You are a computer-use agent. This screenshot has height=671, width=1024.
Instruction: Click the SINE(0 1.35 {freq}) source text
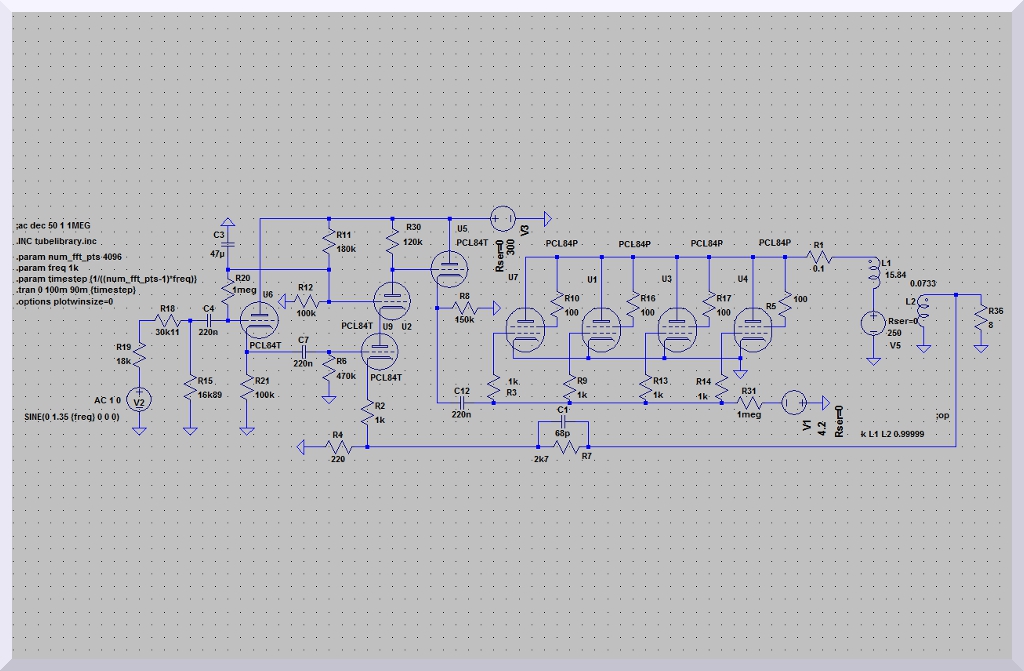pyautogui.click(x=72, y=416)
